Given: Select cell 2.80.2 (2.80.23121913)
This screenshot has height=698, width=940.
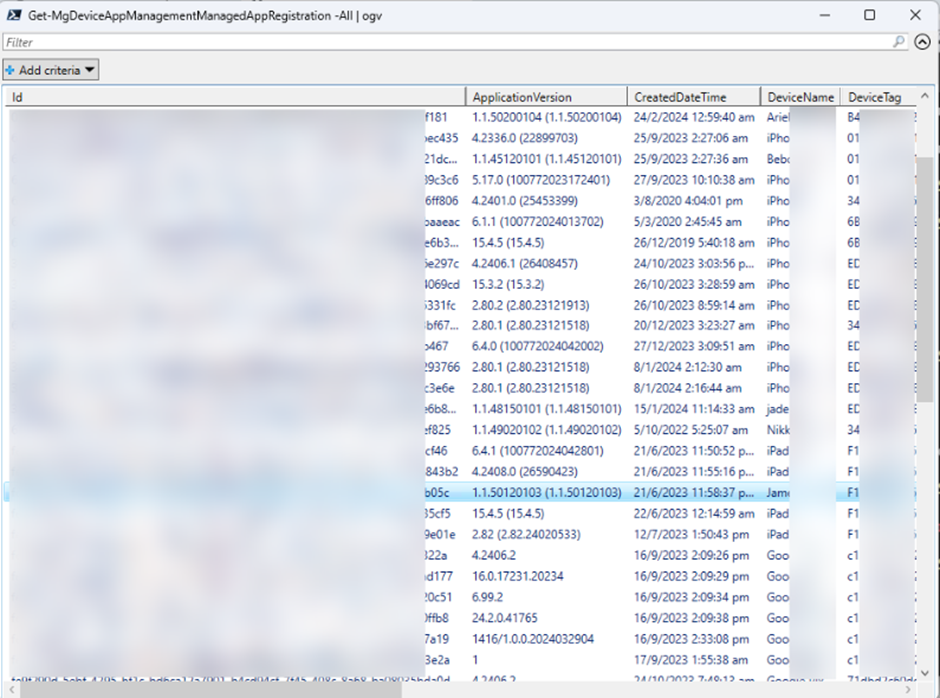Looking at the screenshot, I should click(x=530, y=305).
